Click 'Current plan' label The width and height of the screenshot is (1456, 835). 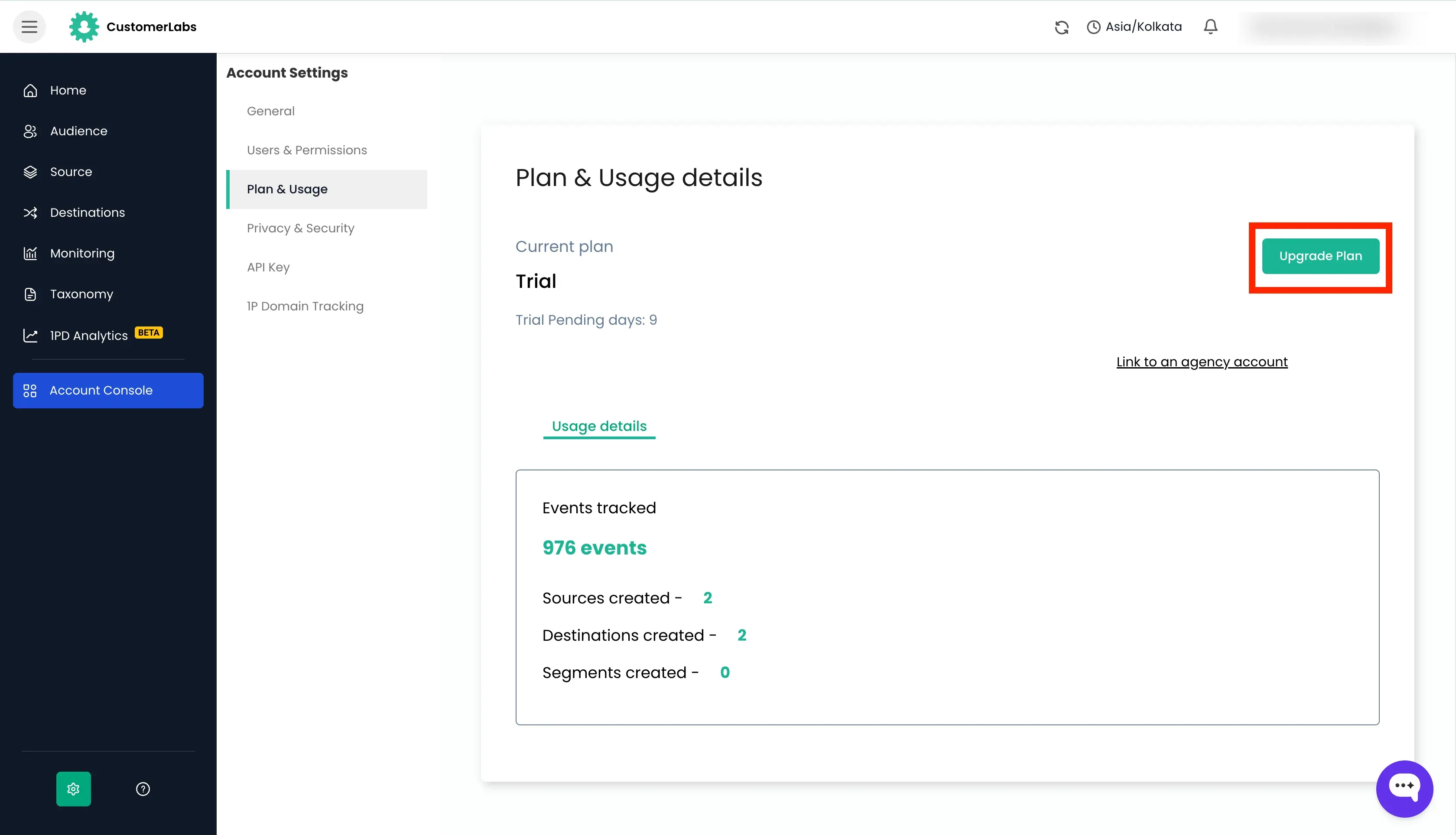[x=564, y=247]
